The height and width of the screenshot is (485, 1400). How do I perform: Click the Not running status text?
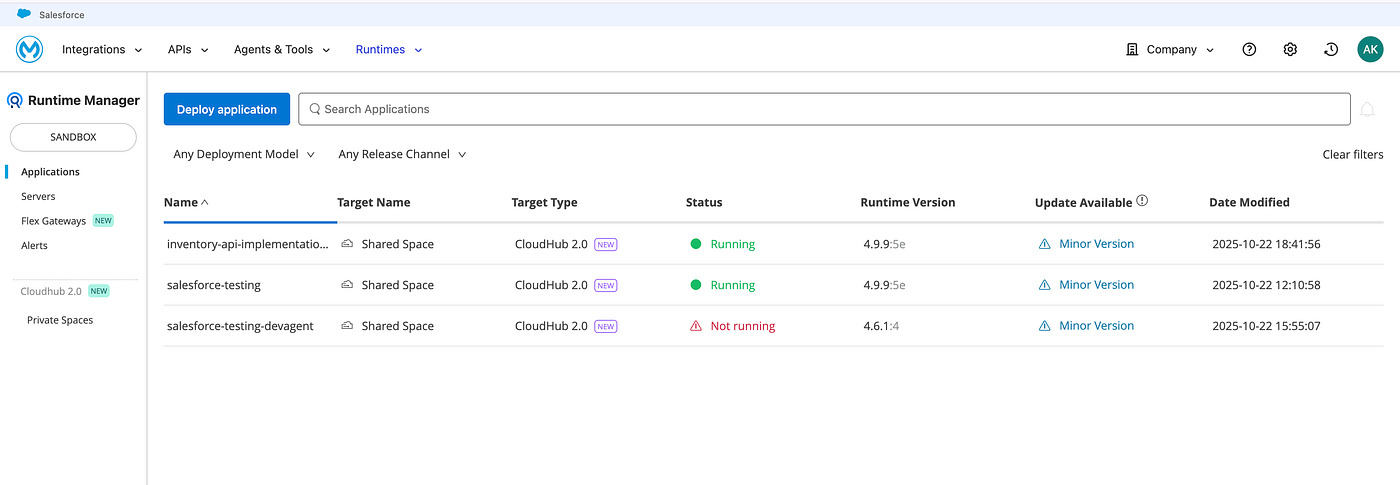click(x=743, y=326)
